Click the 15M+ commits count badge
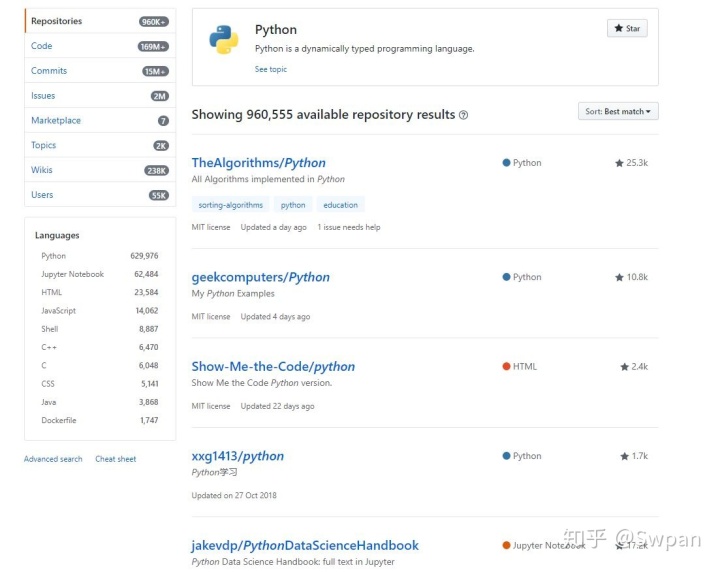This screenshot has height=572, width=720. 155,72
